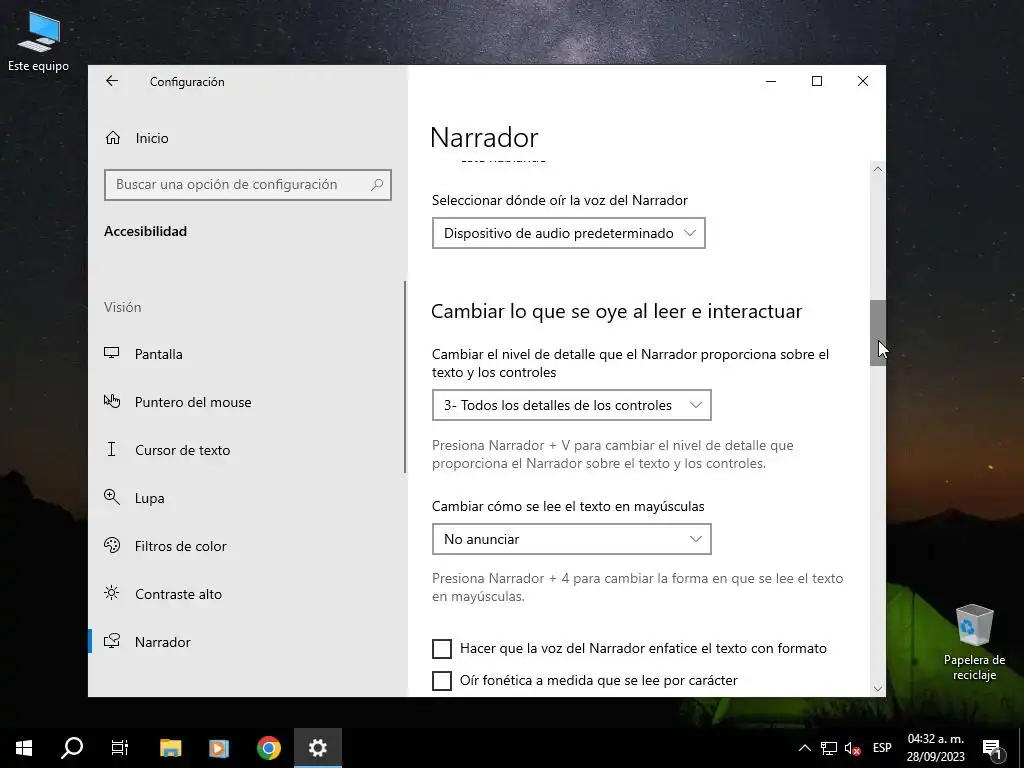Open the Windows Start menu

pyautogui.click(x=24, y=748)
